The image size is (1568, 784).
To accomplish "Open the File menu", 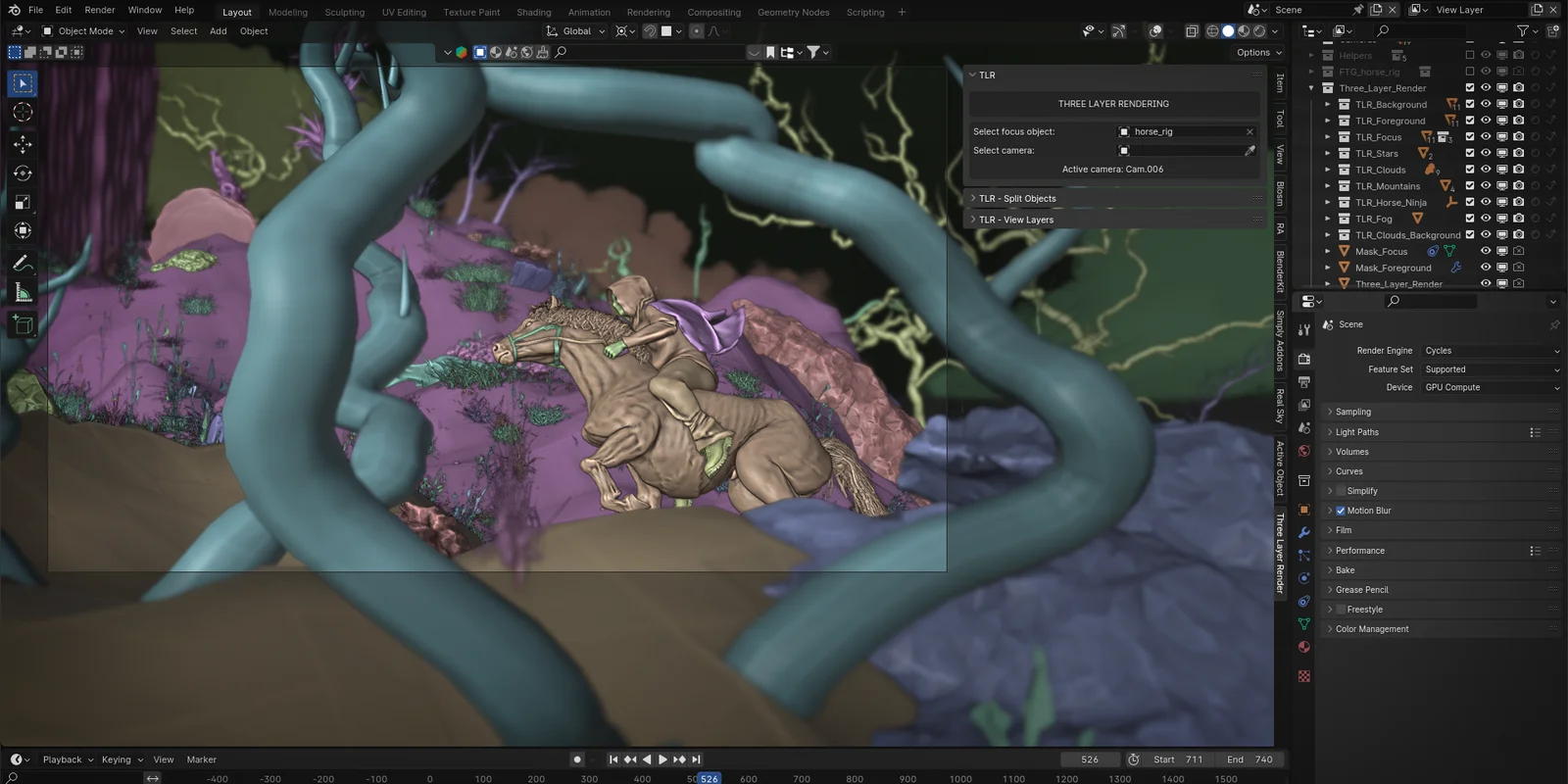I will click(x=35, y=10).
